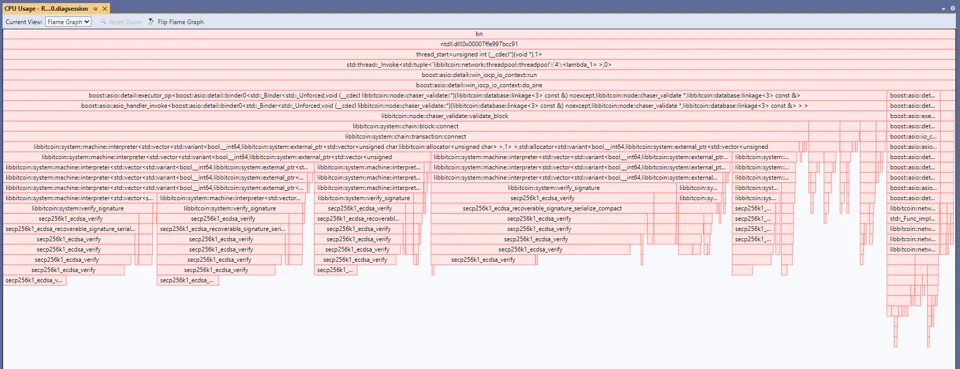
Task: Click the win_iocp_io_context::run frame
Action: point(478,75)
